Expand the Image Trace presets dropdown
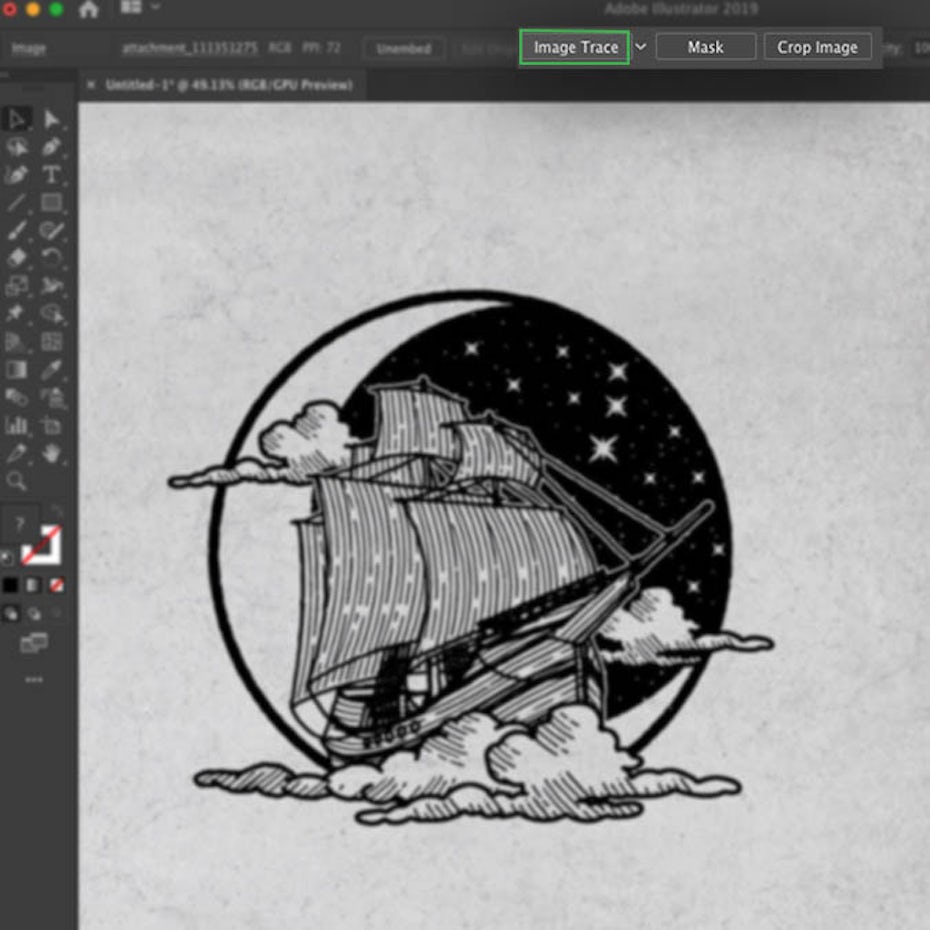The width and height of the screenshot is (930, 930). pyautogui.click(x=641, y=47)
